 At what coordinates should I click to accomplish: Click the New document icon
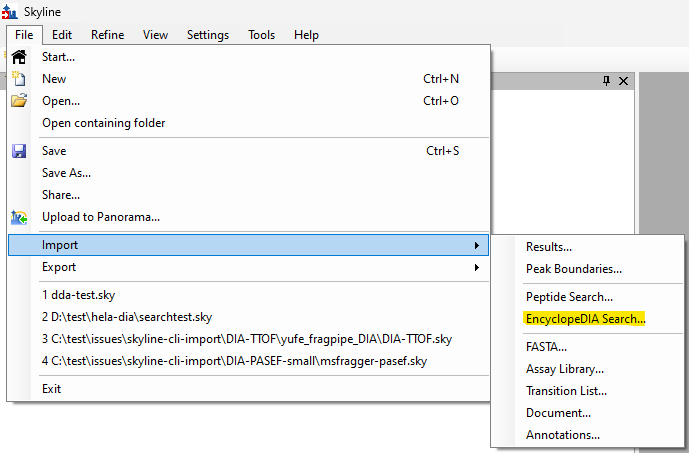[x=19, y=79]
